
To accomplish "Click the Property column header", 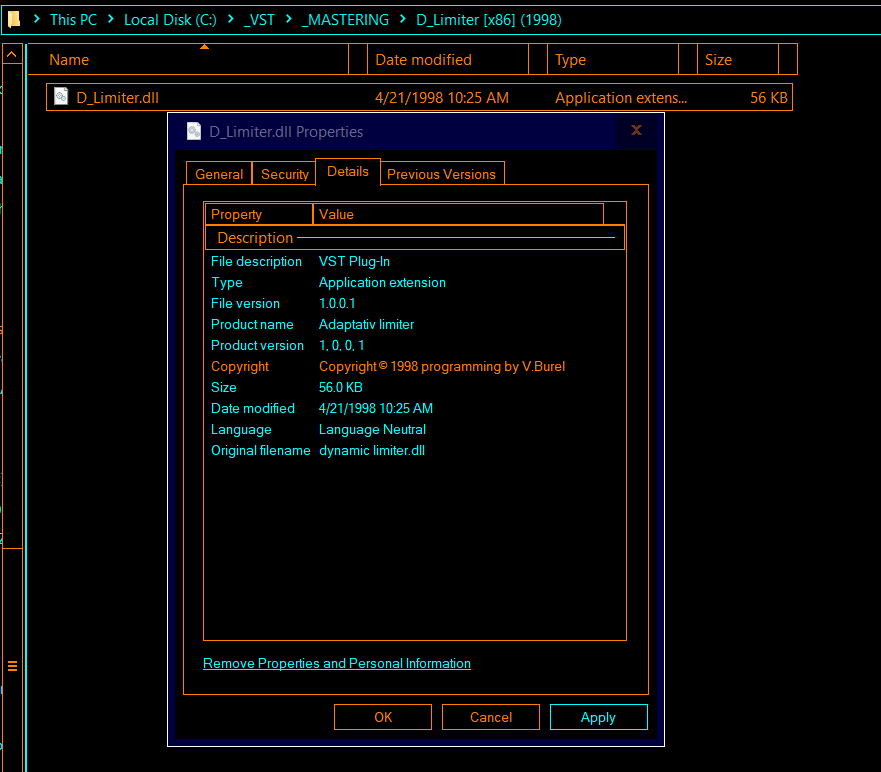I will [259, 214].
